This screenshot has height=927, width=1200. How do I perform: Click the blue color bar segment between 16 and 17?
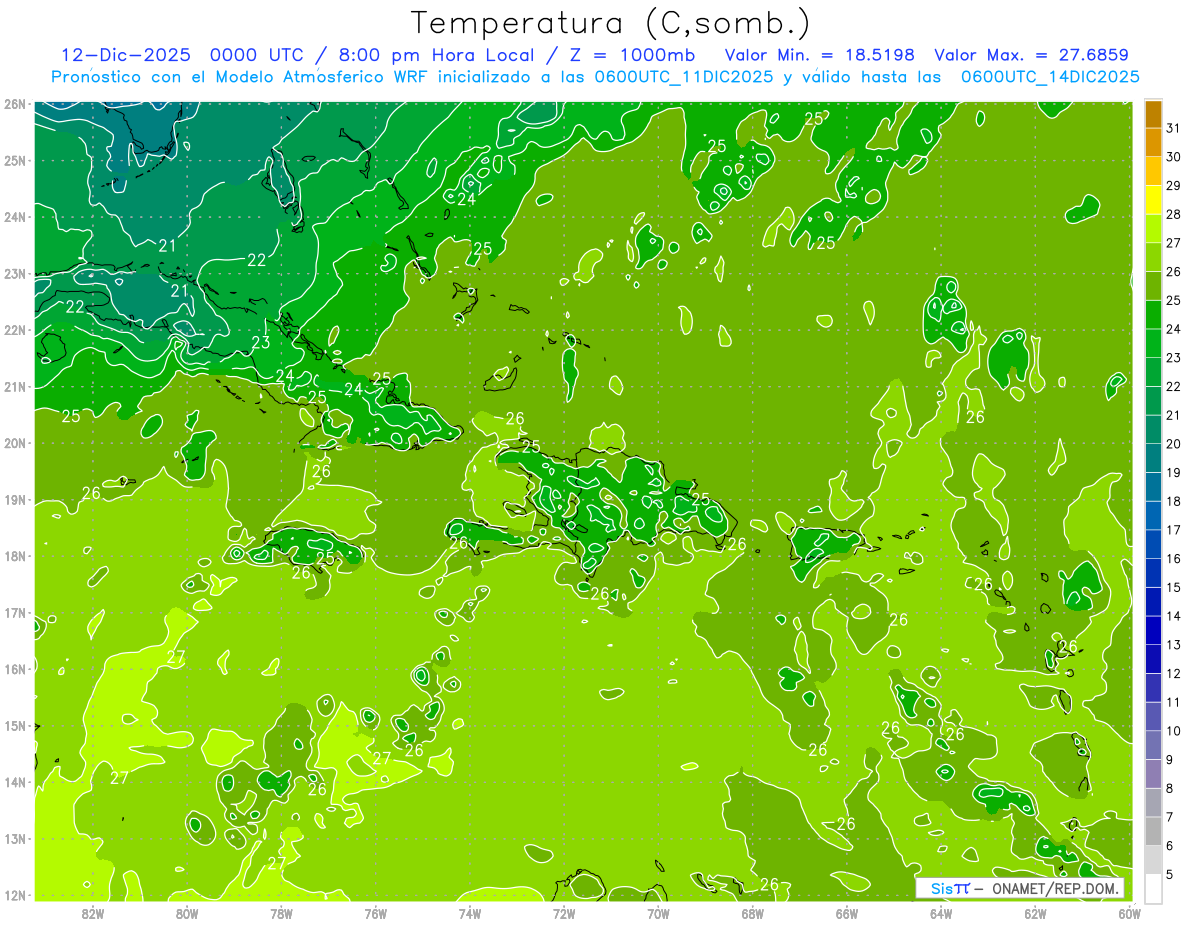click(1153, 544)
